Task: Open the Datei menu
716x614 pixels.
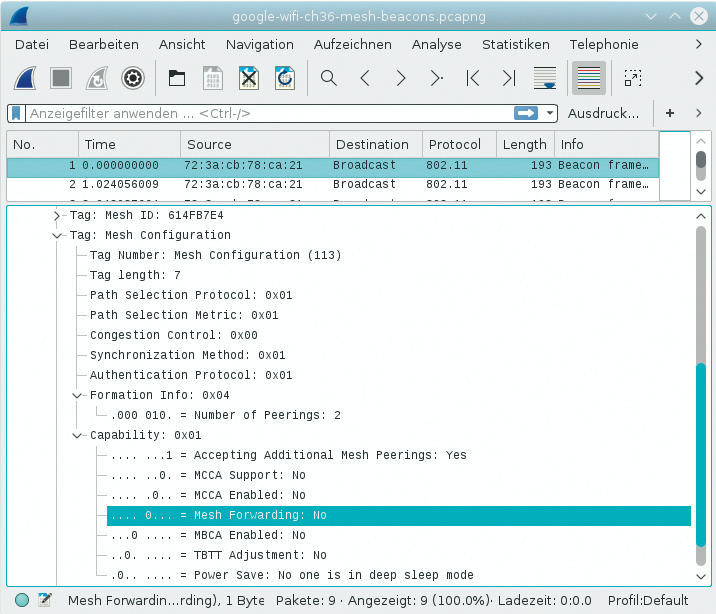Action: 32,44
